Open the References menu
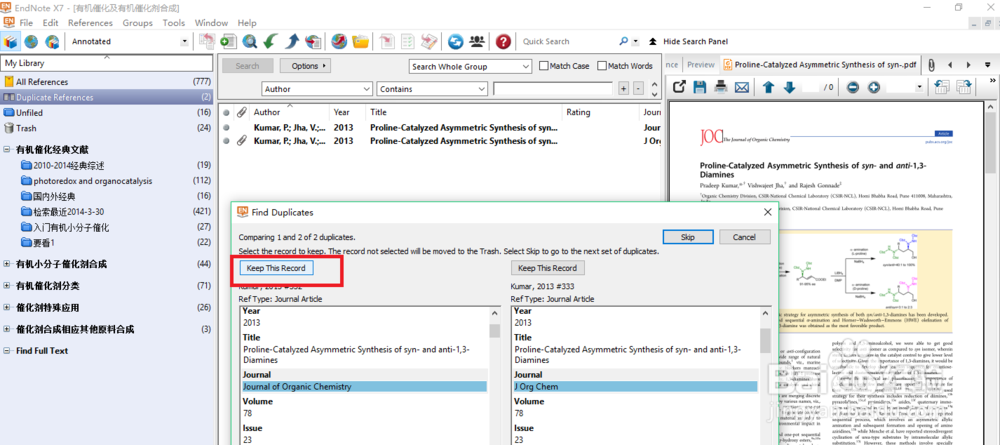This screenshot has height=445, width=1000. (90, 22)
